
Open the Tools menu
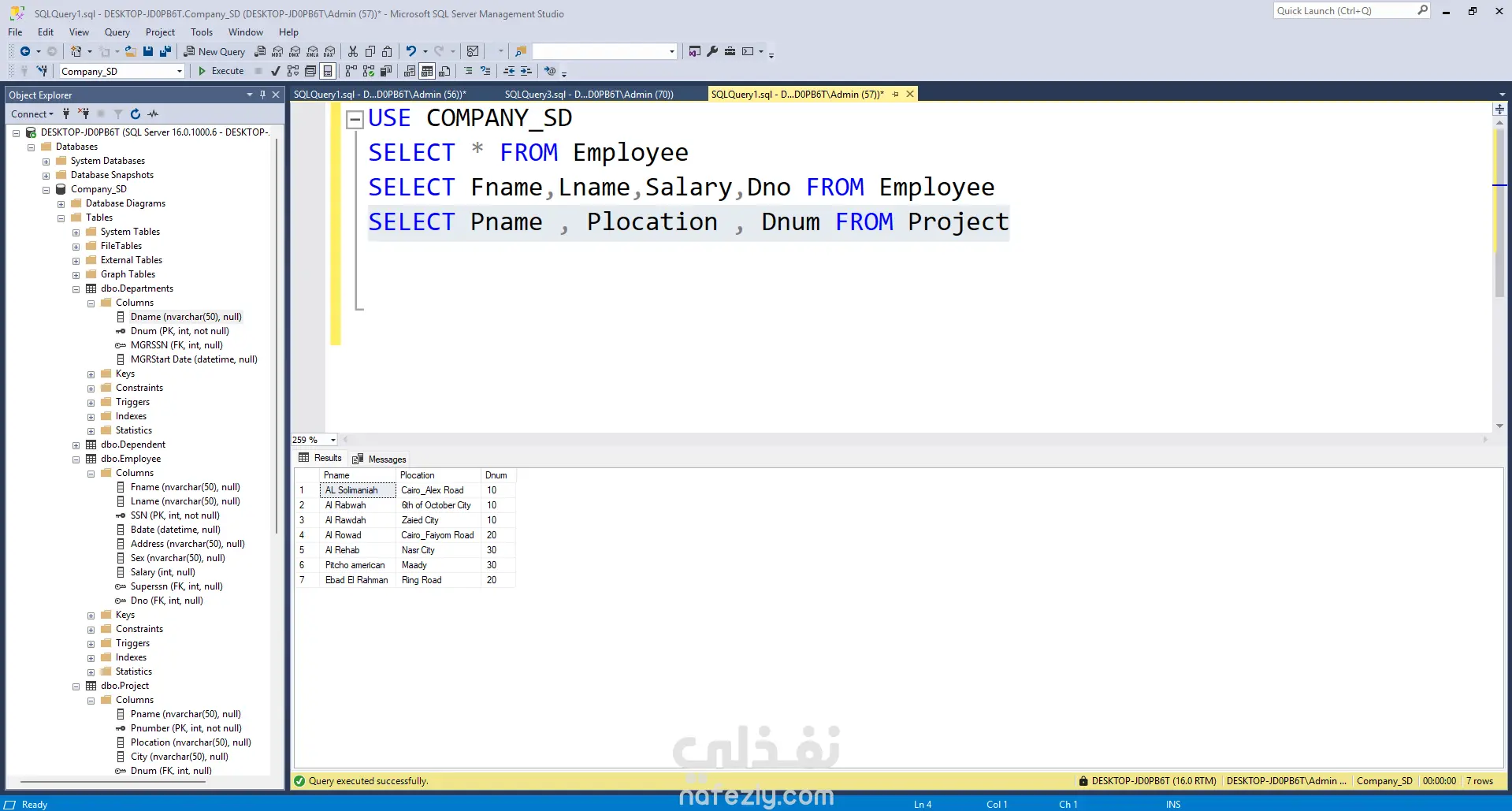202,32
